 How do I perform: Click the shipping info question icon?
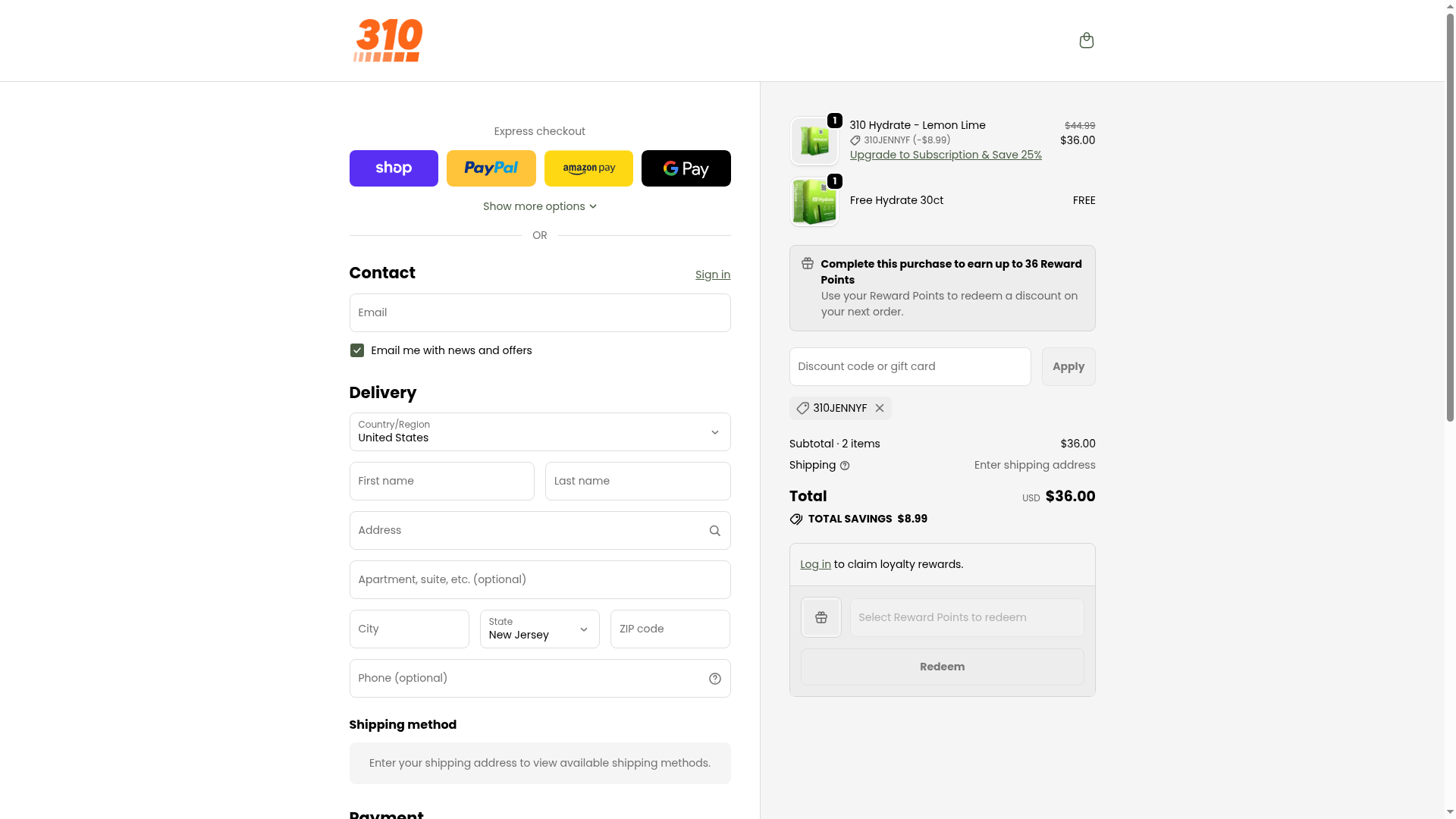point(845,466)
